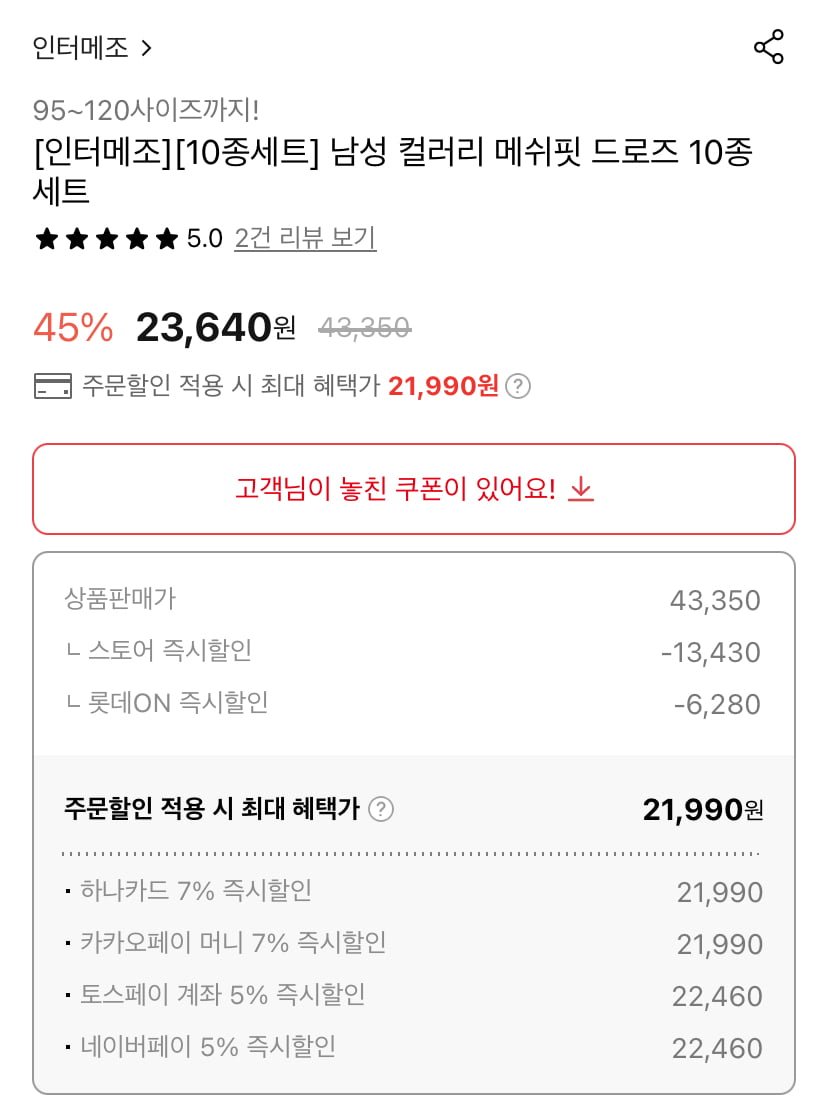828x1110 pixels.
Task: Tap the 45% discount rate label
Action: (73, 327)
